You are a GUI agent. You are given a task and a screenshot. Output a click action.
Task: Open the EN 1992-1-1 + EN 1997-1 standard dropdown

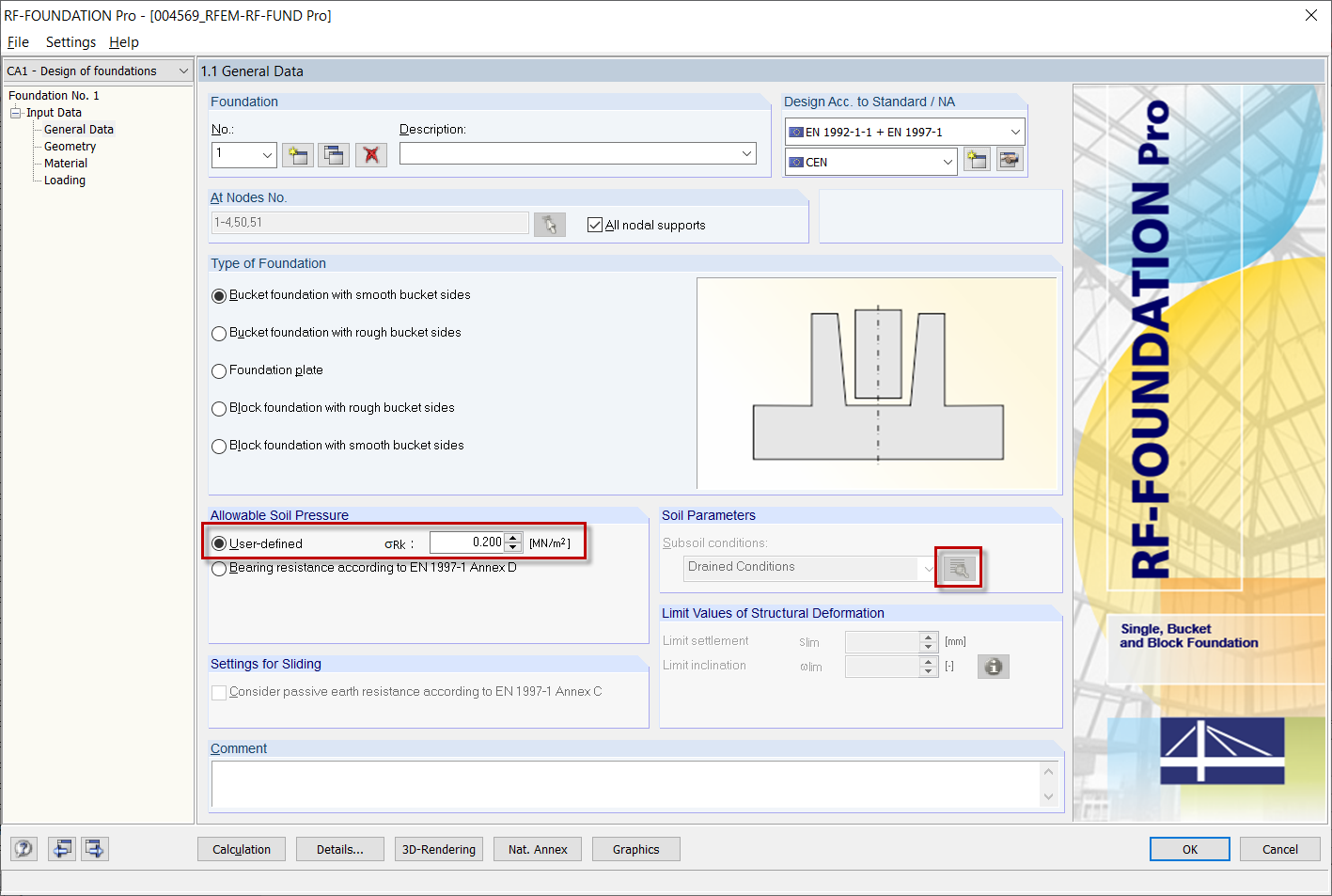point(1015,132)
